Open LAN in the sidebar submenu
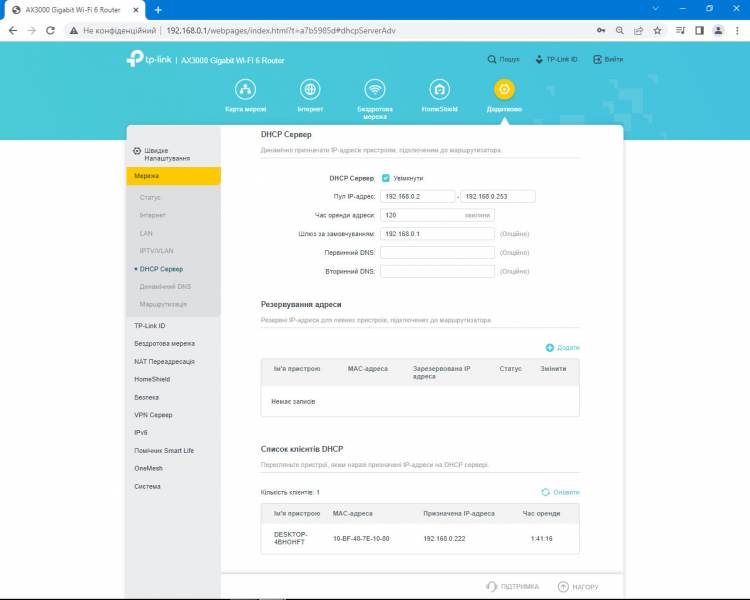 [146, 233]
